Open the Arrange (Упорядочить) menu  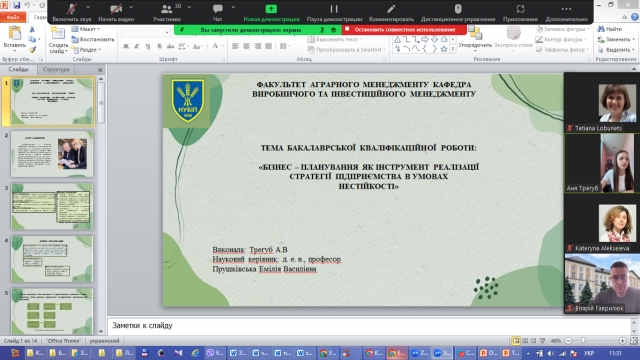(x=475, y=38)
